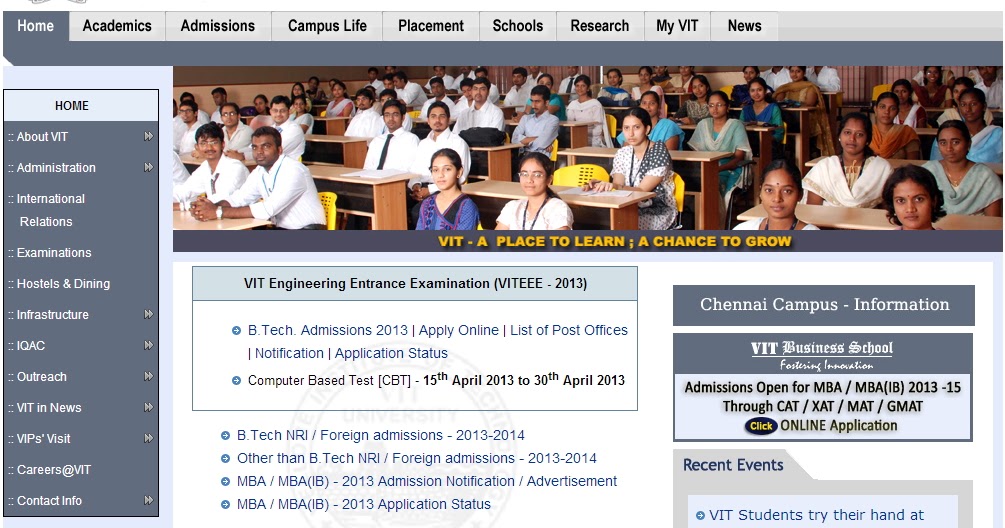Expand the VIPs' Visit submenu arrow

click(149, 438)
